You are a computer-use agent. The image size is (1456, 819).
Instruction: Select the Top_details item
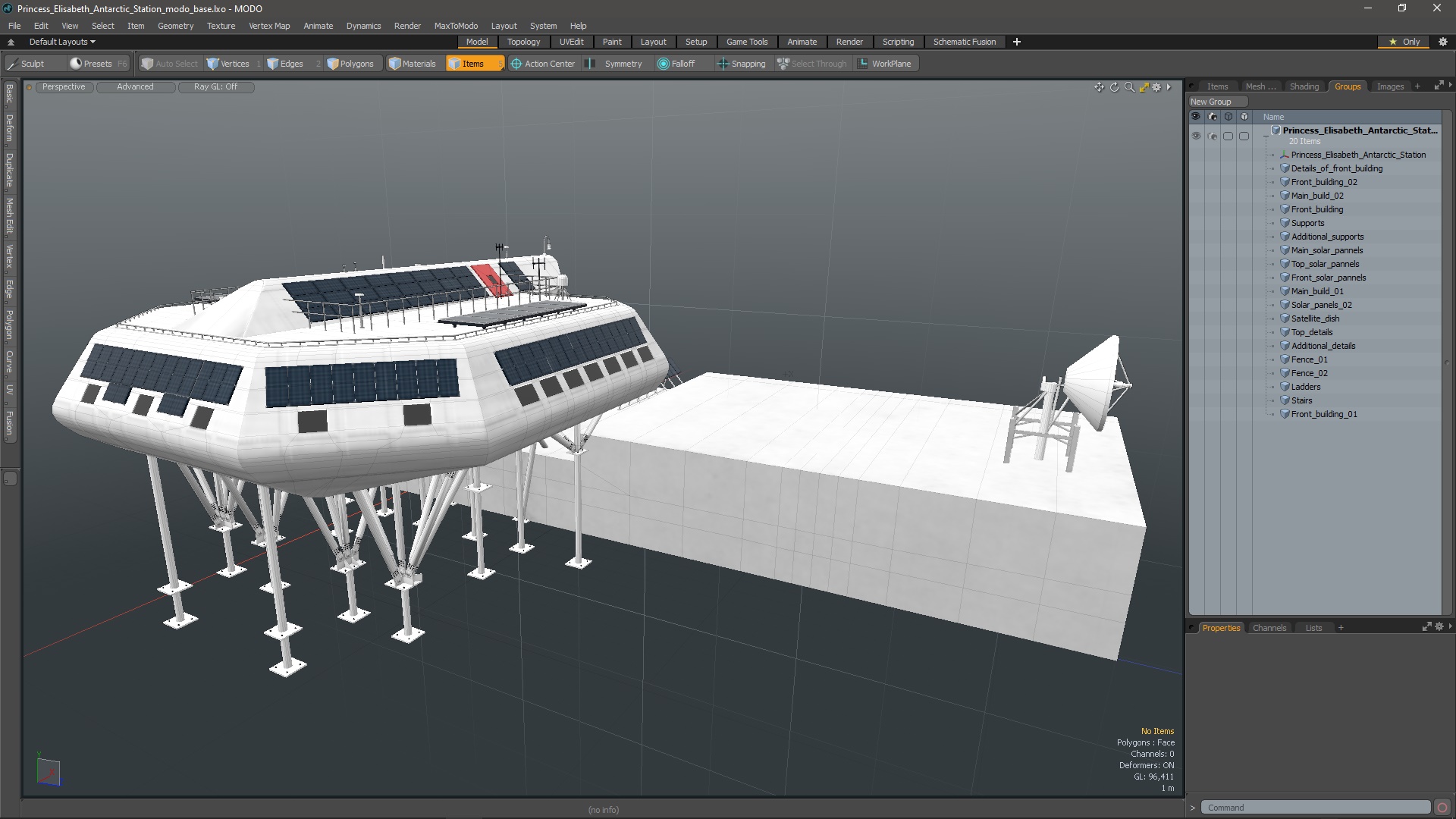1312,332
